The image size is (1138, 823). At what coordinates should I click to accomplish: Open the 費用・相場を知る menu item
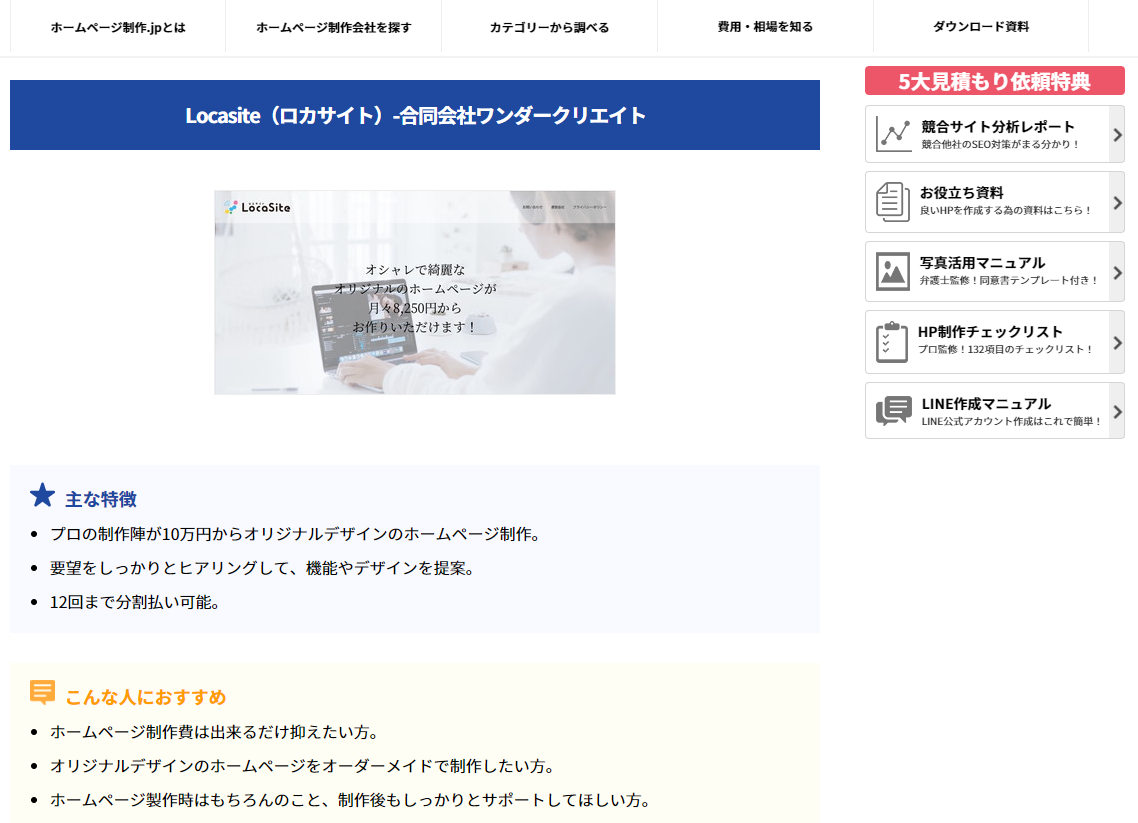[765, 27]
